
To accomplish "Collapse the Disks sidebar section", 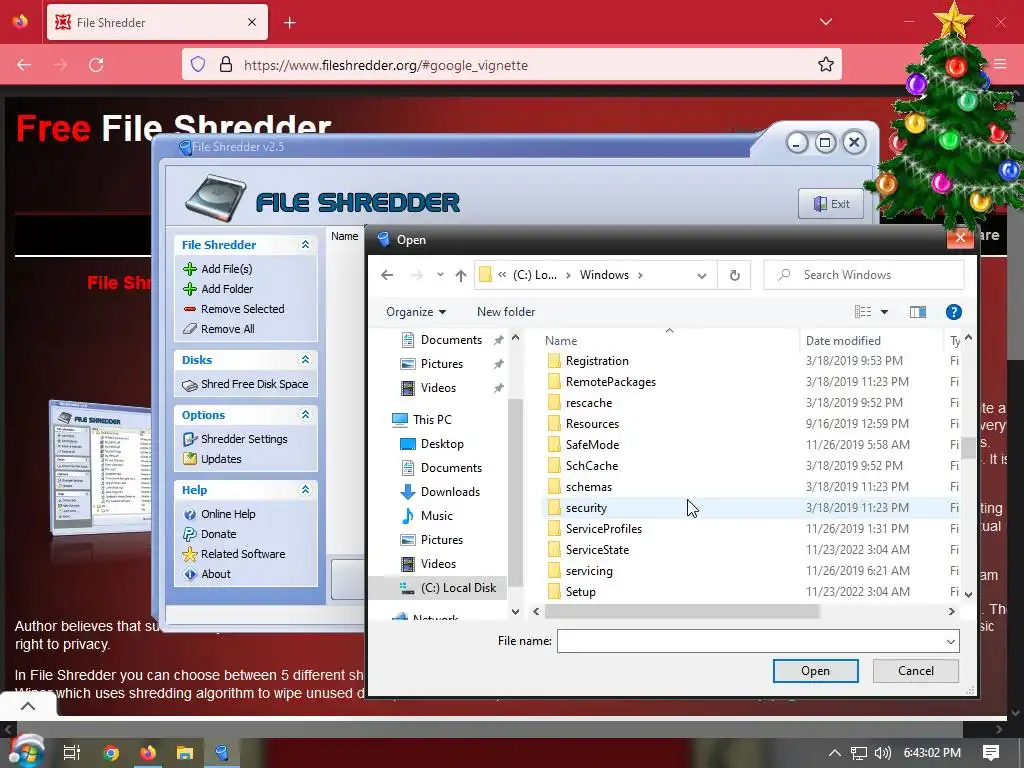I will 305,360.
